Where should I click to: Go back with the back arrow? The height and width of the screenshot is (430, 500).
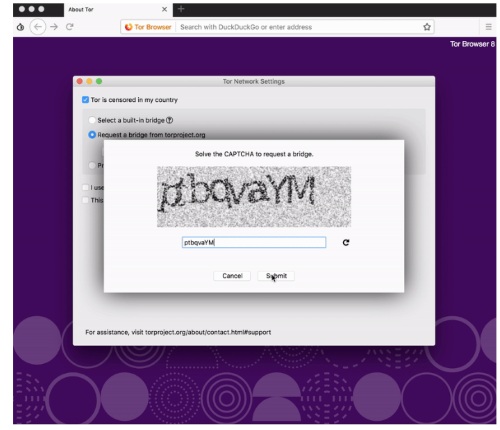[x=38, y=27]
